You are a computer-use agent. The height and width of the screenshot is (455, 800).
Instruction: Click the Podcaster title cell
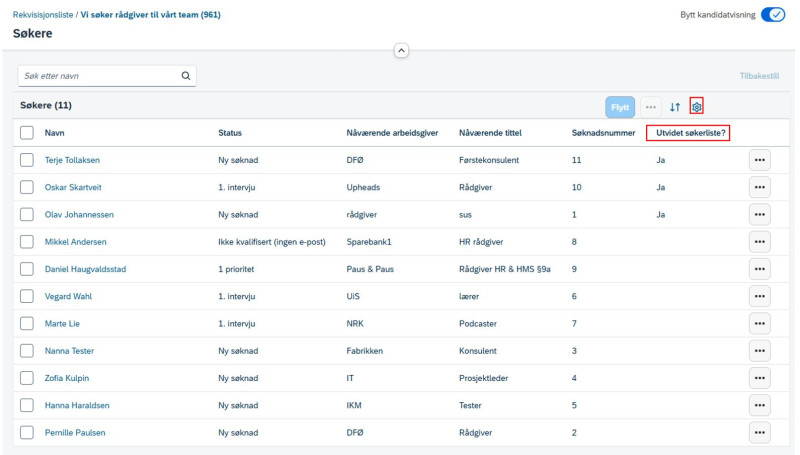coord(478,323)
